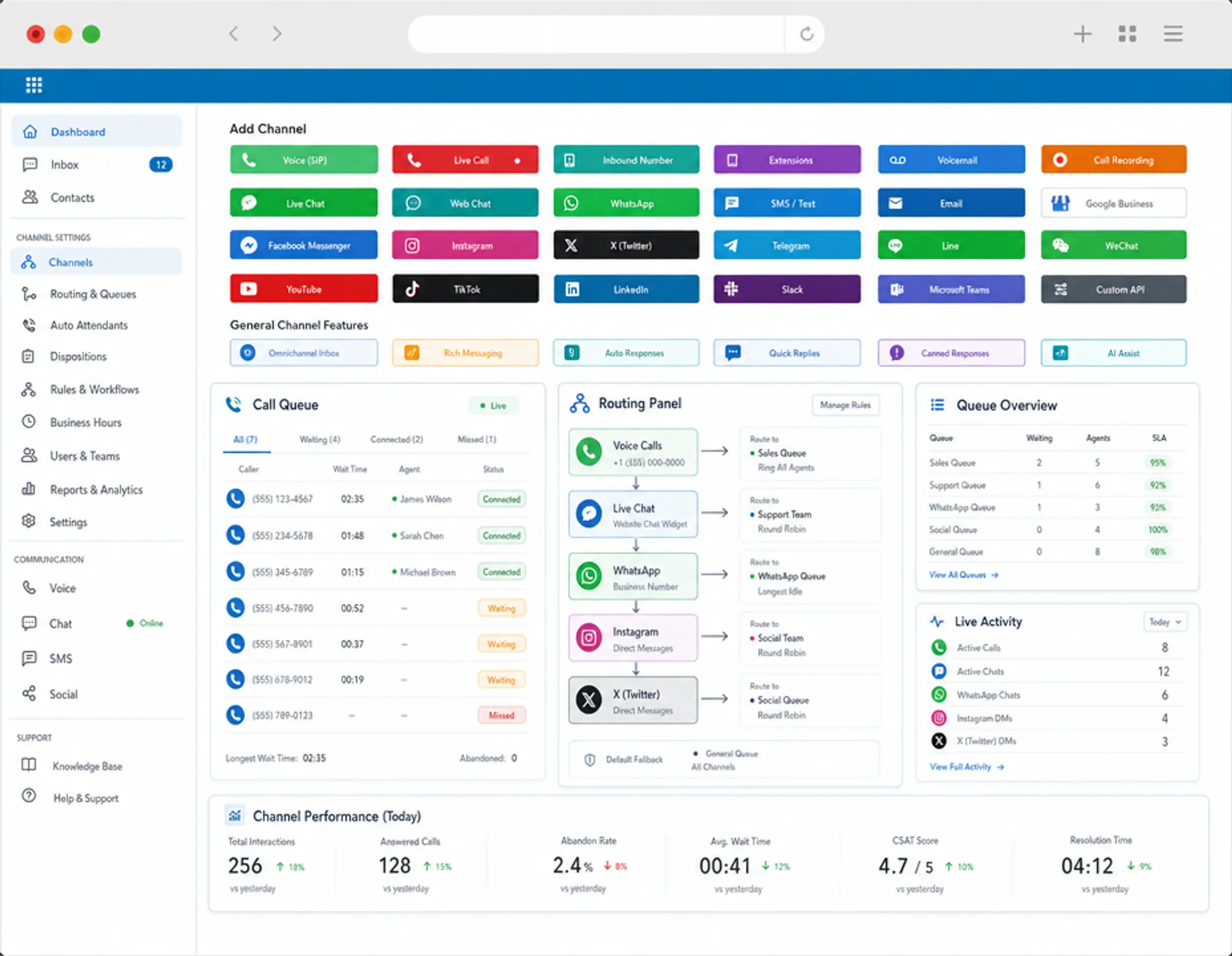Click the Knowledge Base book icon

tap(29, 765)
